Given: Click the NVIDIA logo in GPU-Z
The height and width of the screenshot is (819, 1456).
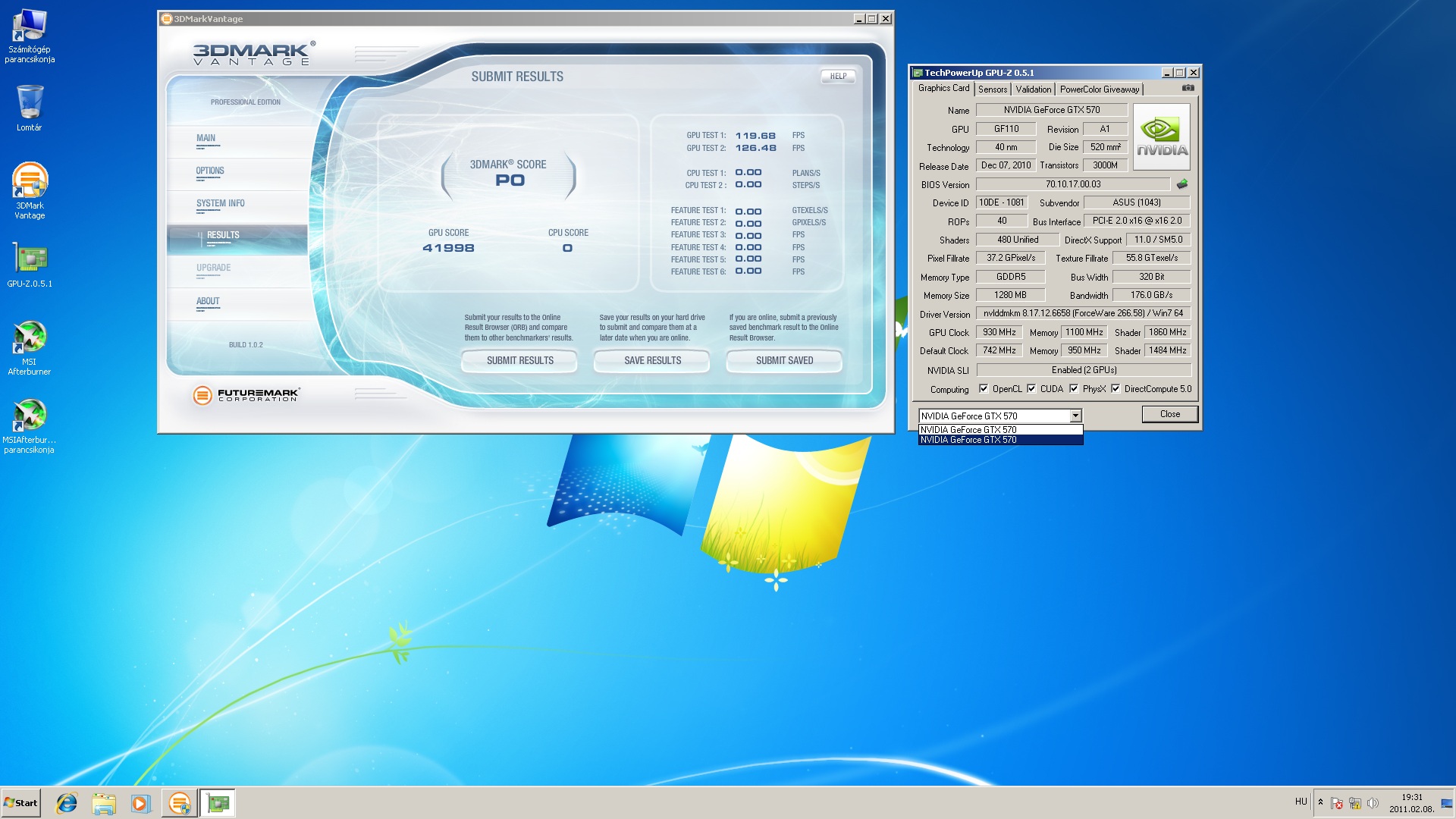Looking at the screenshot, I should click(x=1162, y=137).
